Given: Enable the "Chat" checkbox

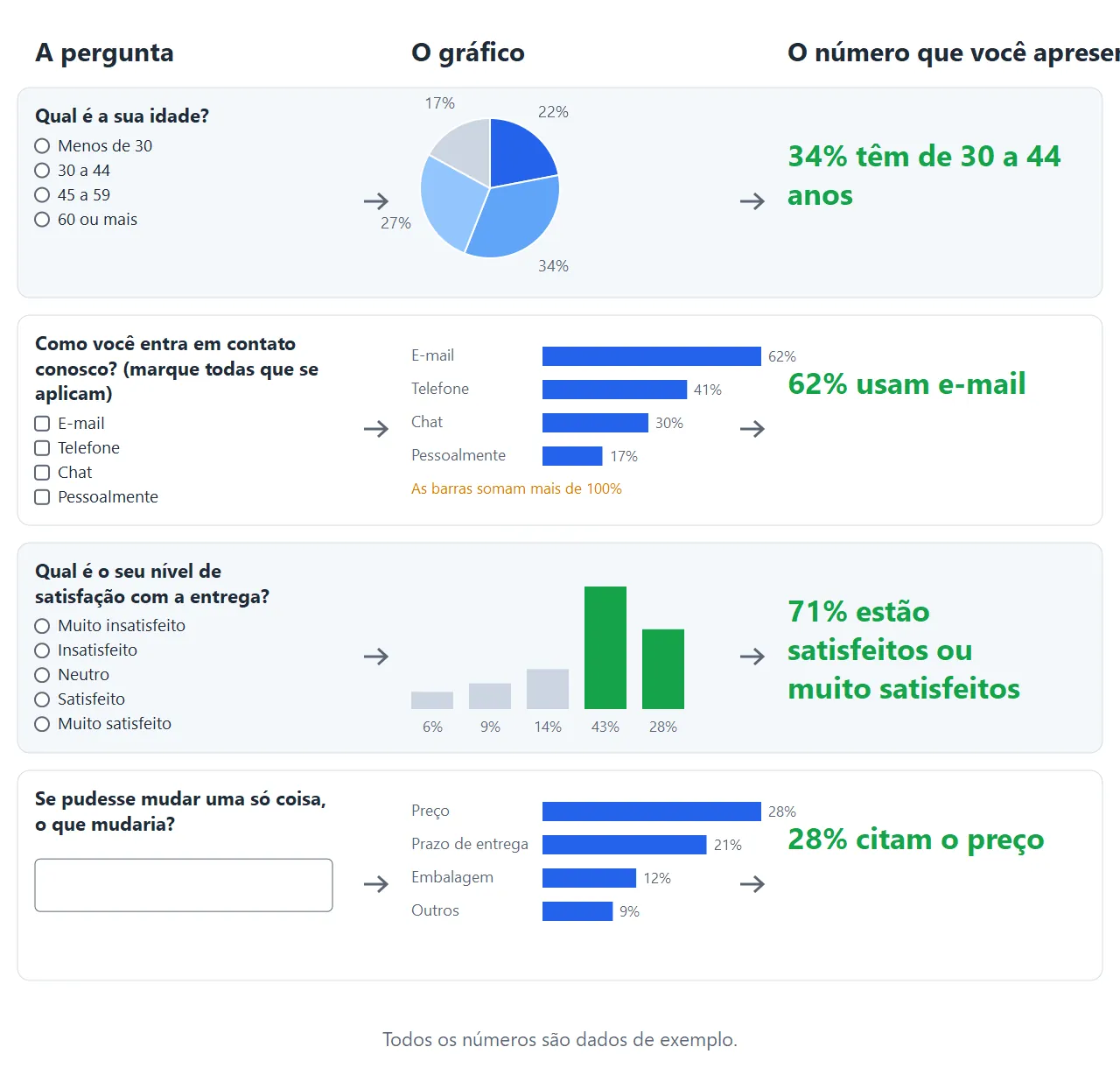Looking at the screenshot, I should click(42, 473).
